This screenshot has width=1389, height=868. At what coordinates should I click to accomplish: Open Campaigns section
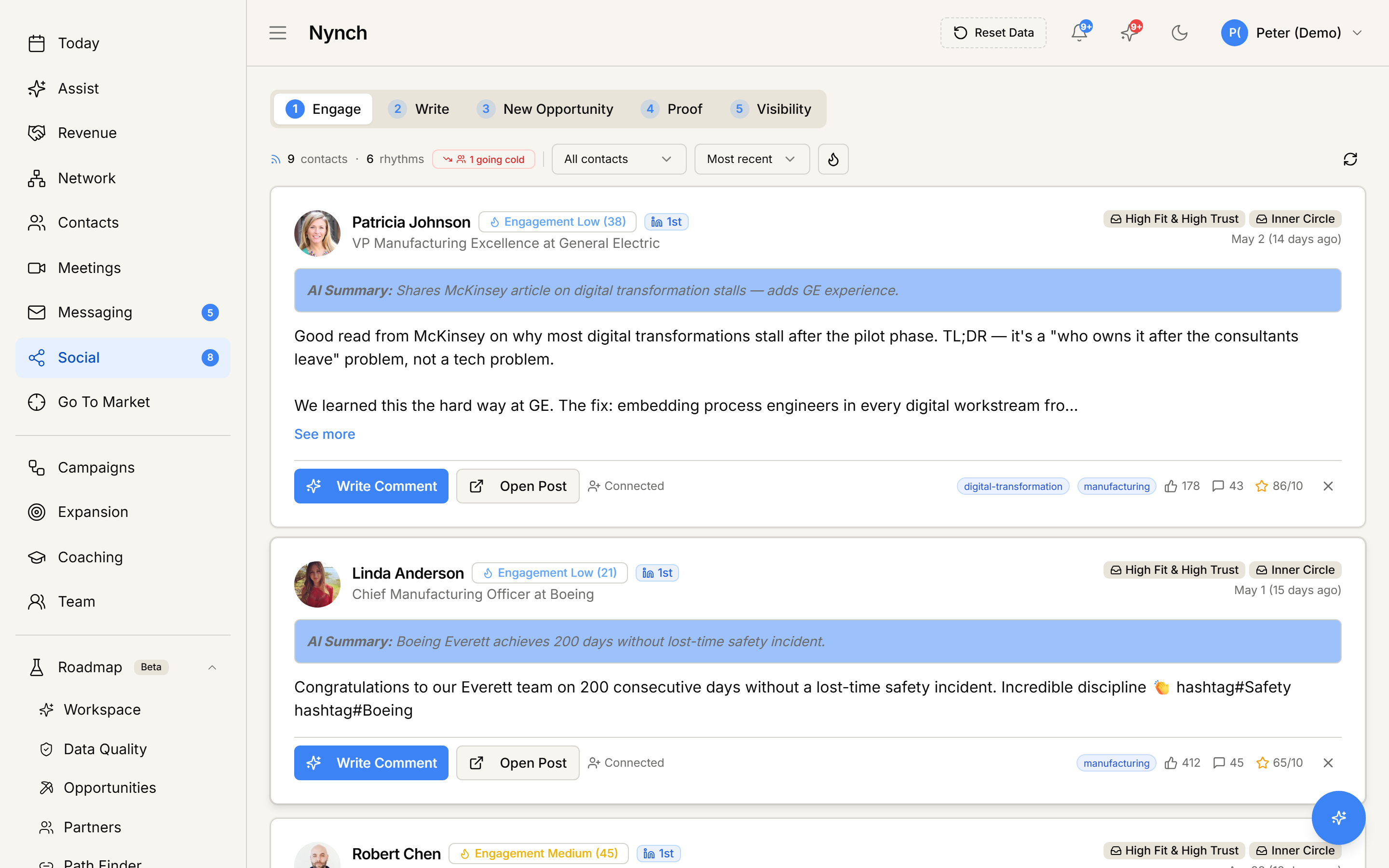(122, 467)
